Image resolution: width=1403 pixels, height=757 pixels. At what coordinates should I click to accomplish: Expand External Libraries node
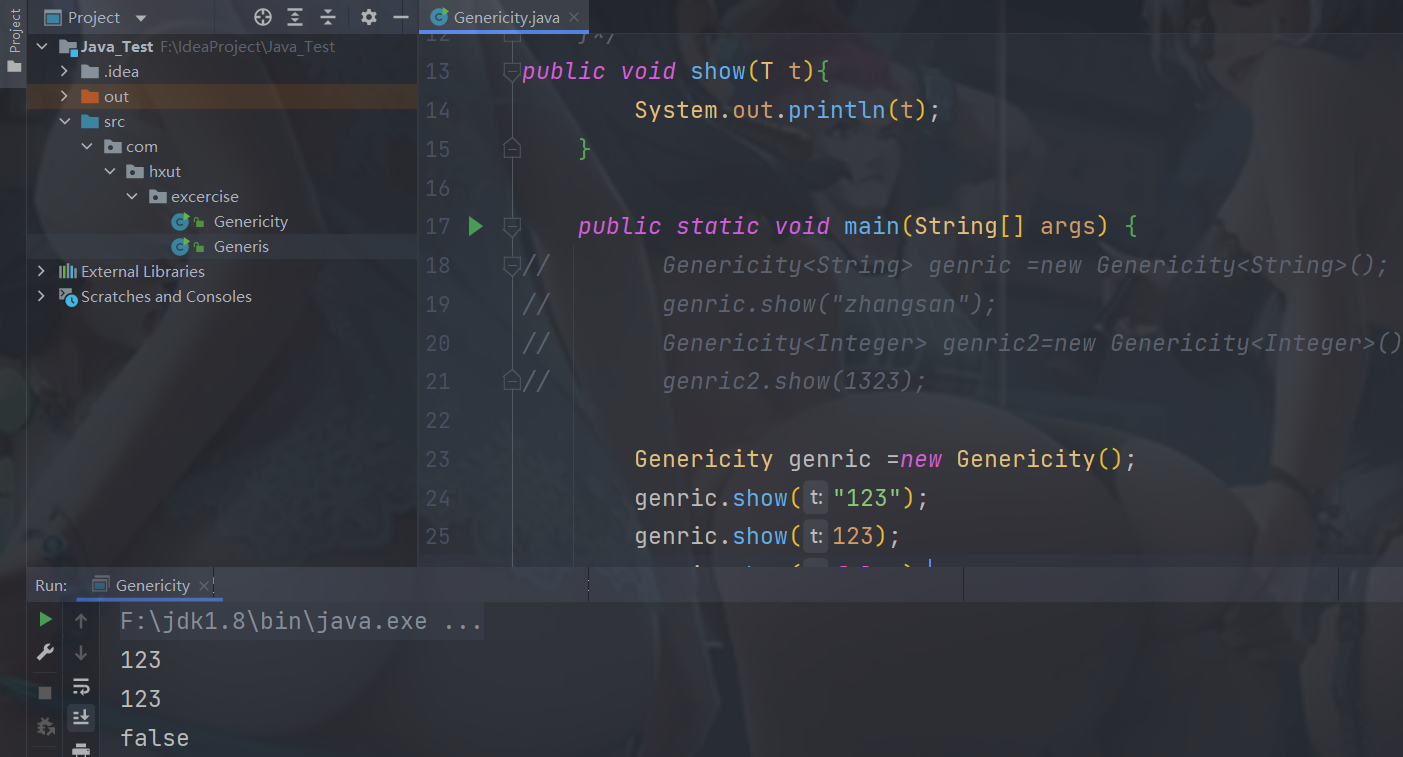point(41,272)
